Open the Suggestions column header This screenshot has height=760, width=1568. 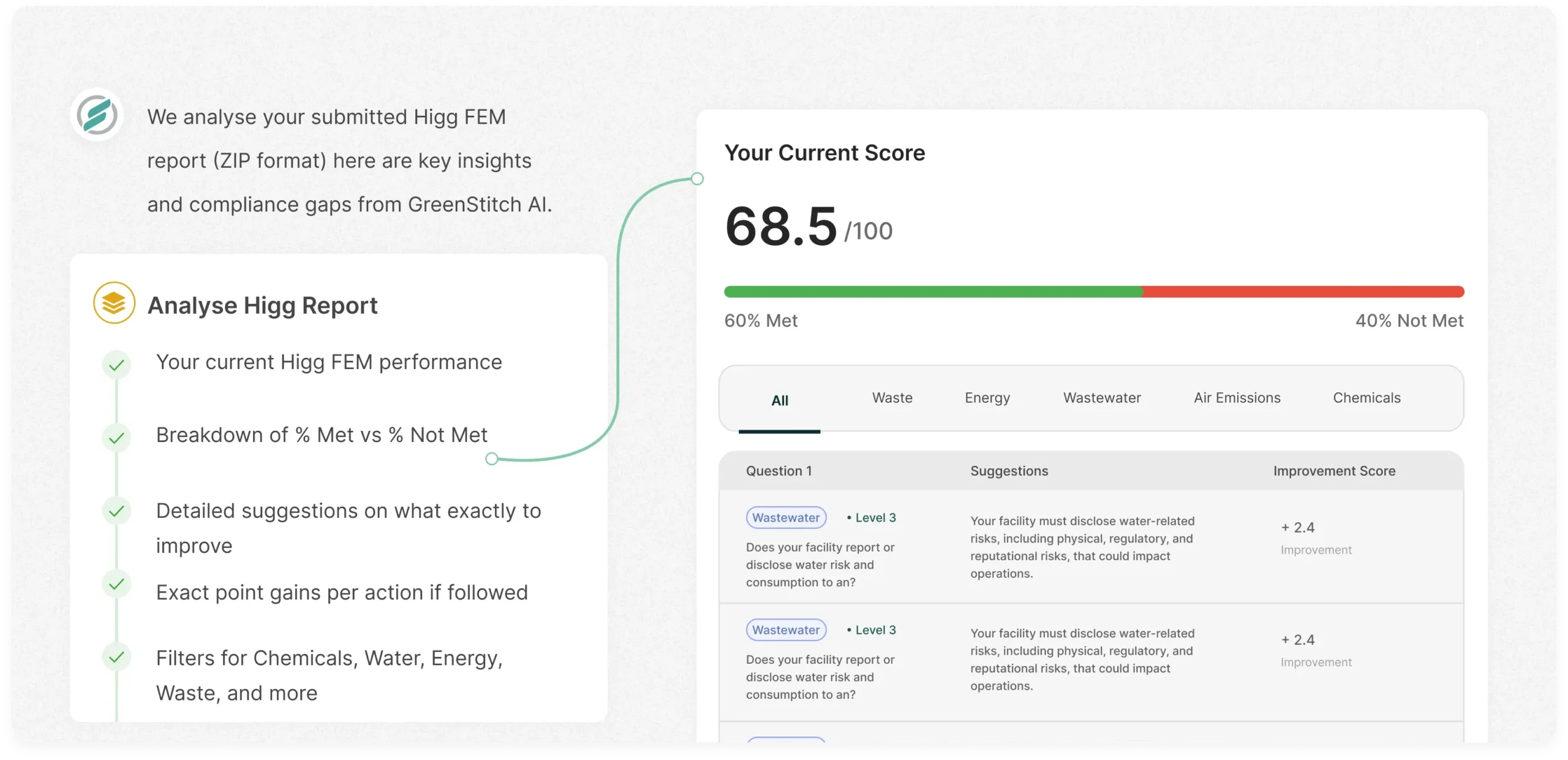tap(1009, 471)
